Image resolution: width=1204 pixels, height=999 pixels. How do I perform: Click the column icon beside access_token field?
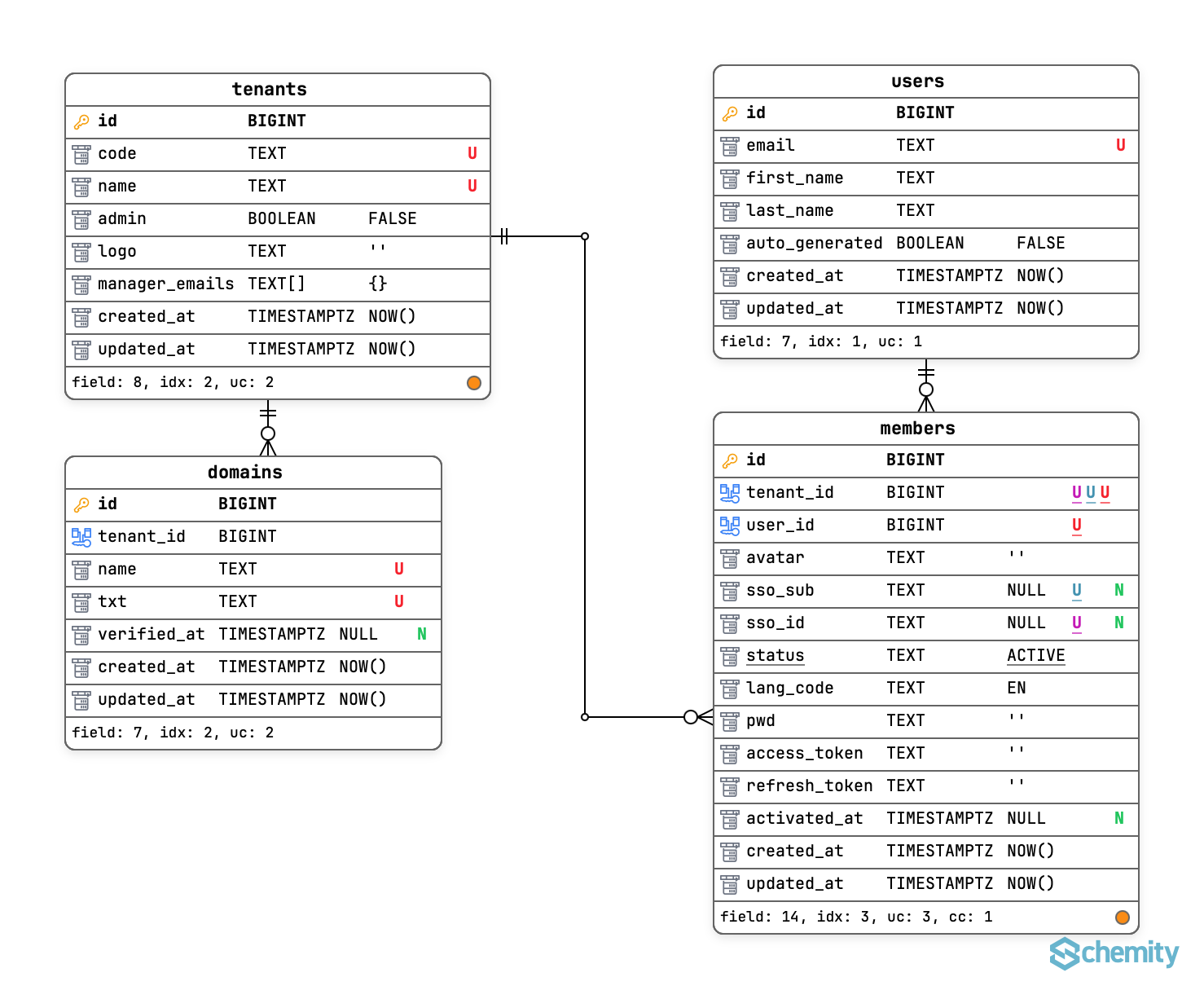point(730,754)
